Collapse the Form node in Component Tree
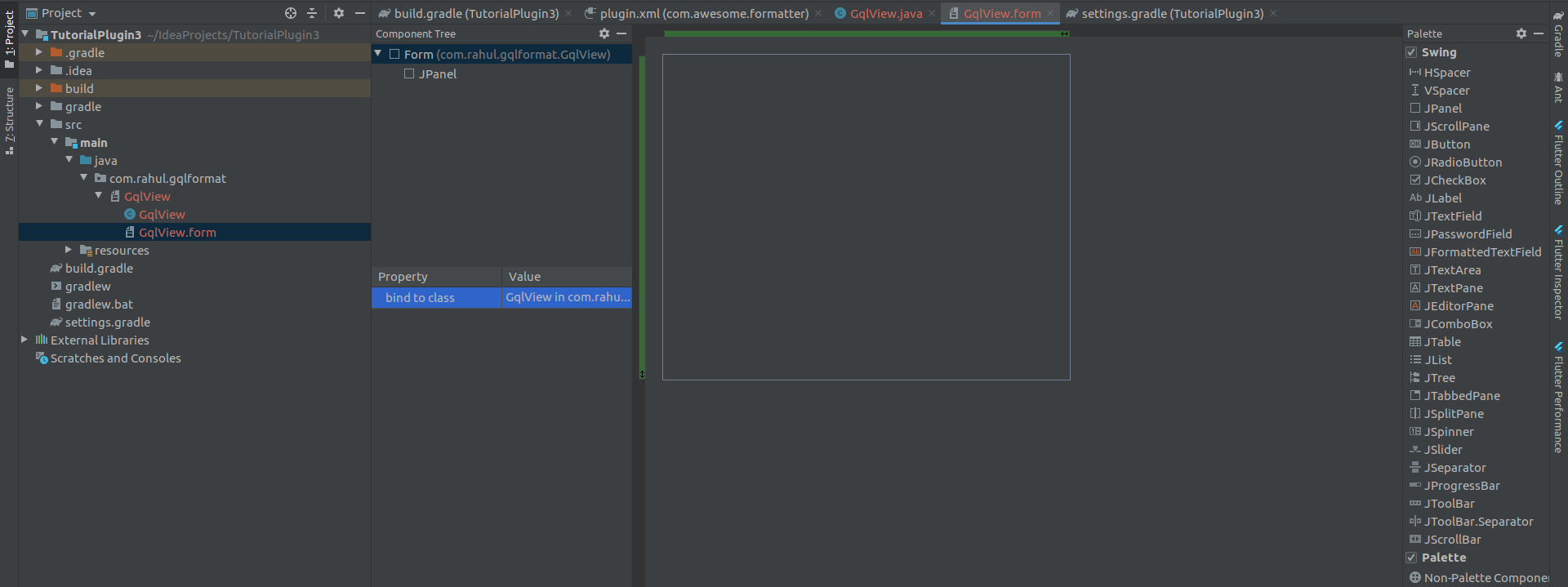The width and height of the screenshot is (1568, 587). click(x=378, y=54)
